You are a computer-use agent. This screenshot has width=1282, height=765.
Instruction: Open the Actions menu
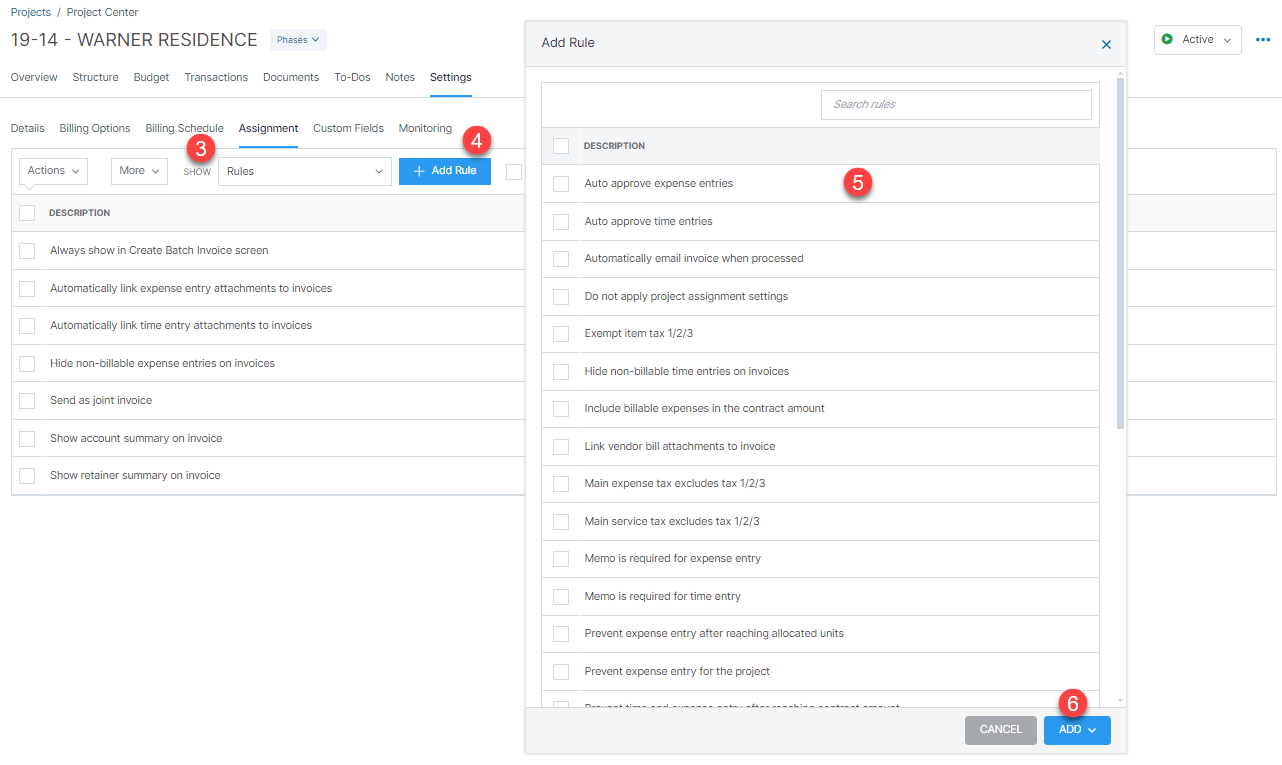(x=52, y=170)
